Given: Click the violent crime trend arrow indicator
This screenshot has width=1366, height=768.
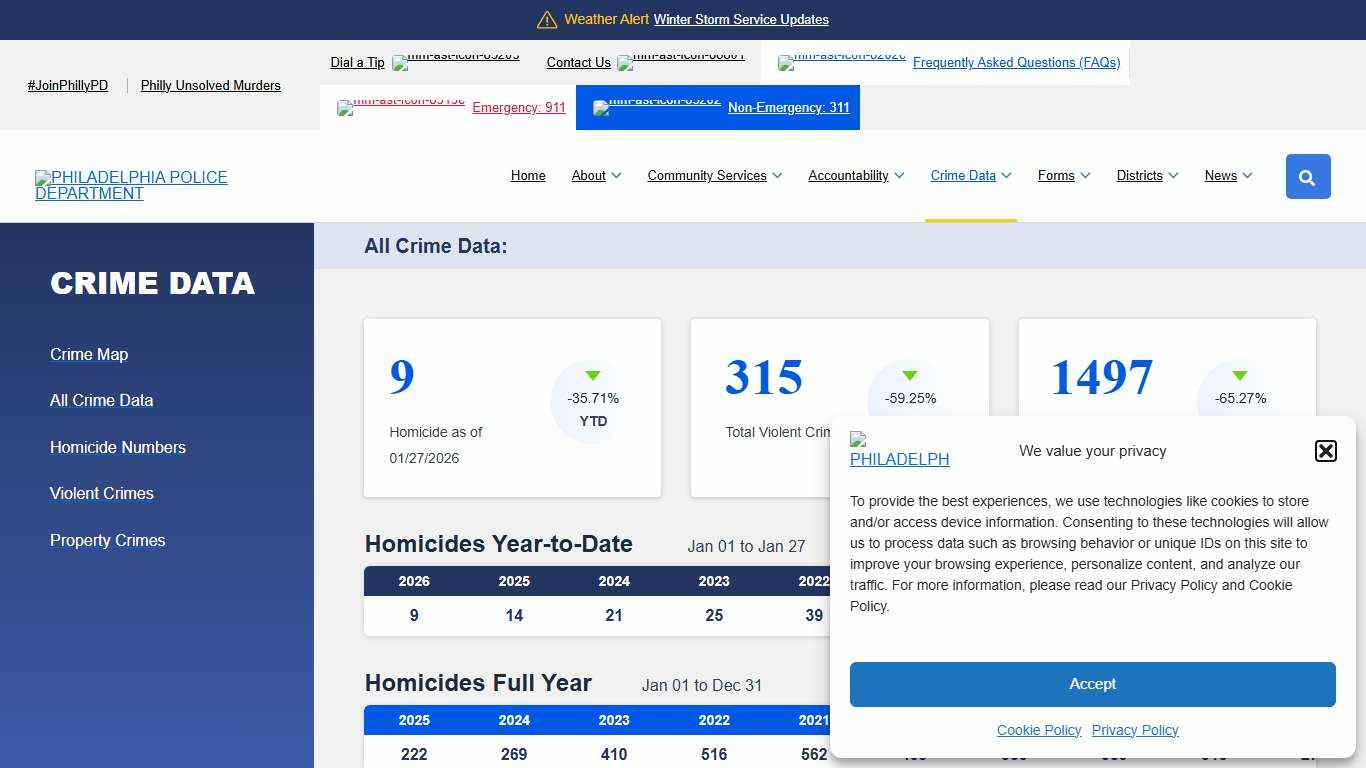Looking at the screenshot, I should point(909,376).
